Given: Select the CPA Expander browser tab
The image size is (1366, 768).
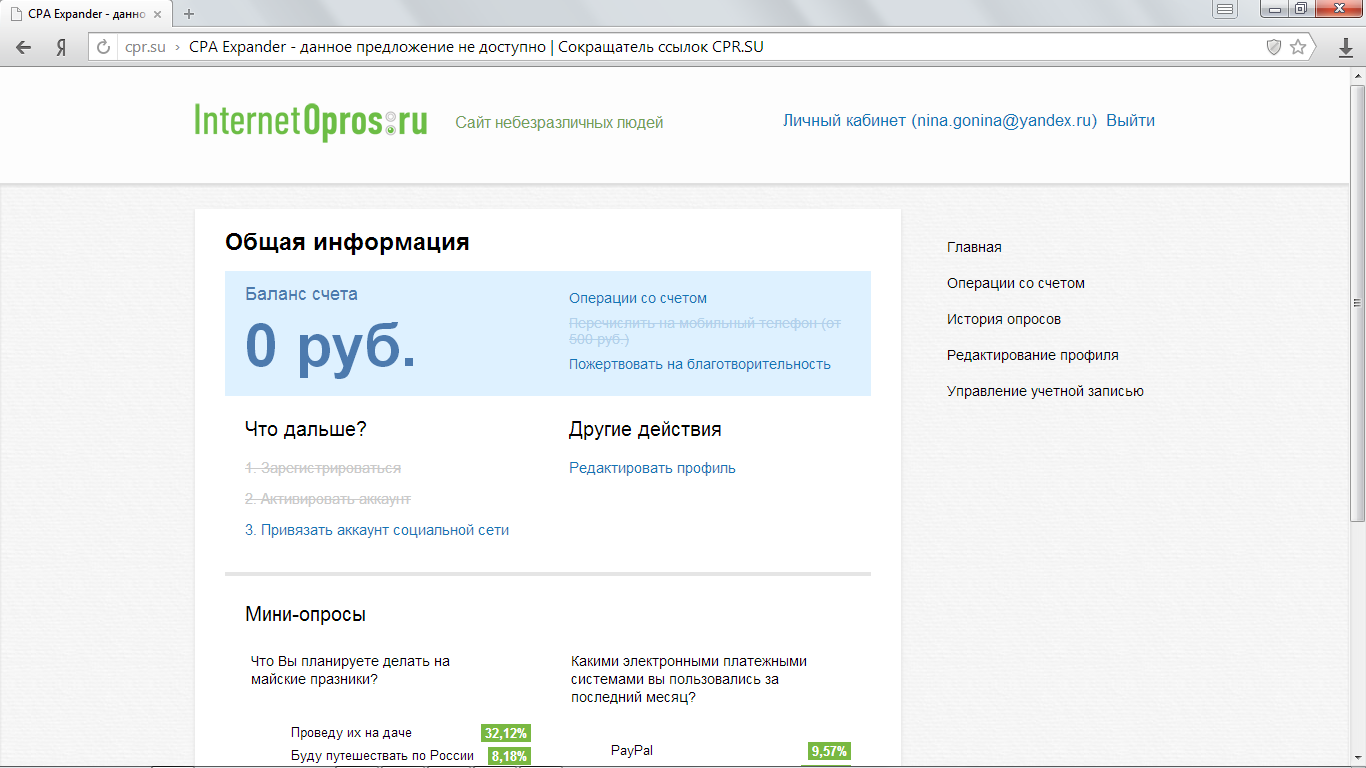Looking at the screenshot, I should 86,14.
